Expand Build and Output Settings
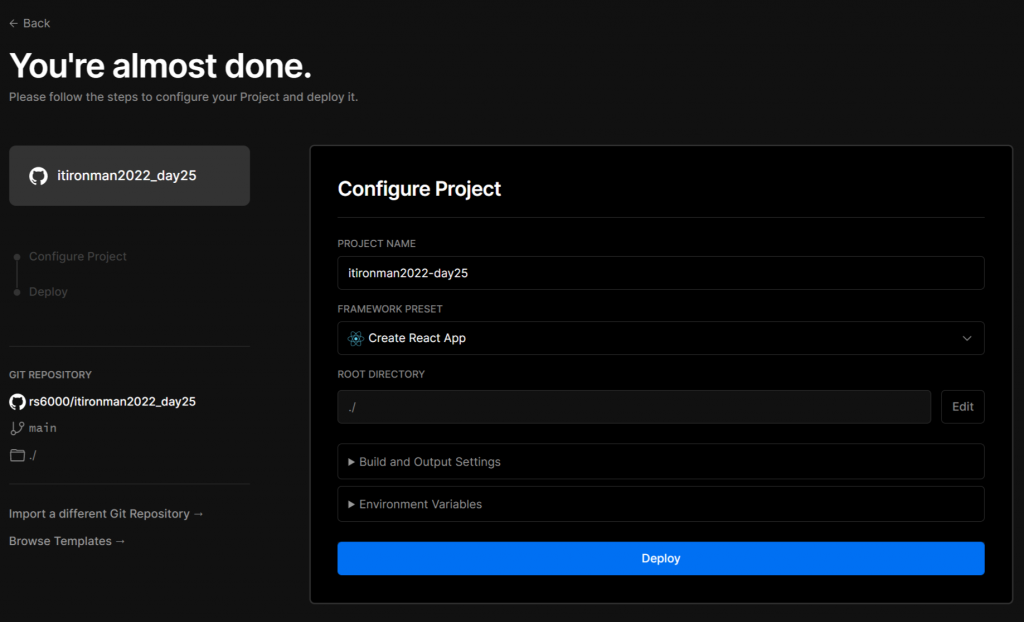The image size is (1024, 622). (x=661, y=462)
